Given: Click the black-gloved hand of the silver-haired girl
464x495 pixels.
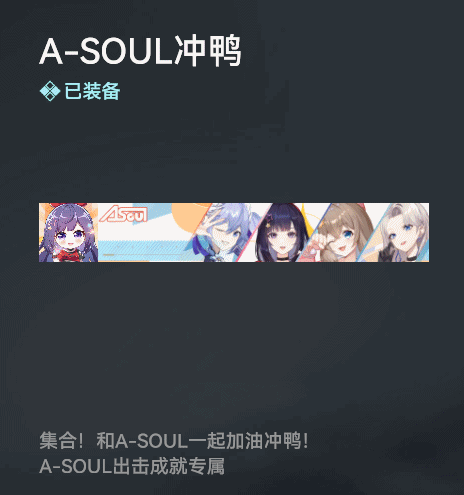Looking at the screenshot, I should click(388, 253).
